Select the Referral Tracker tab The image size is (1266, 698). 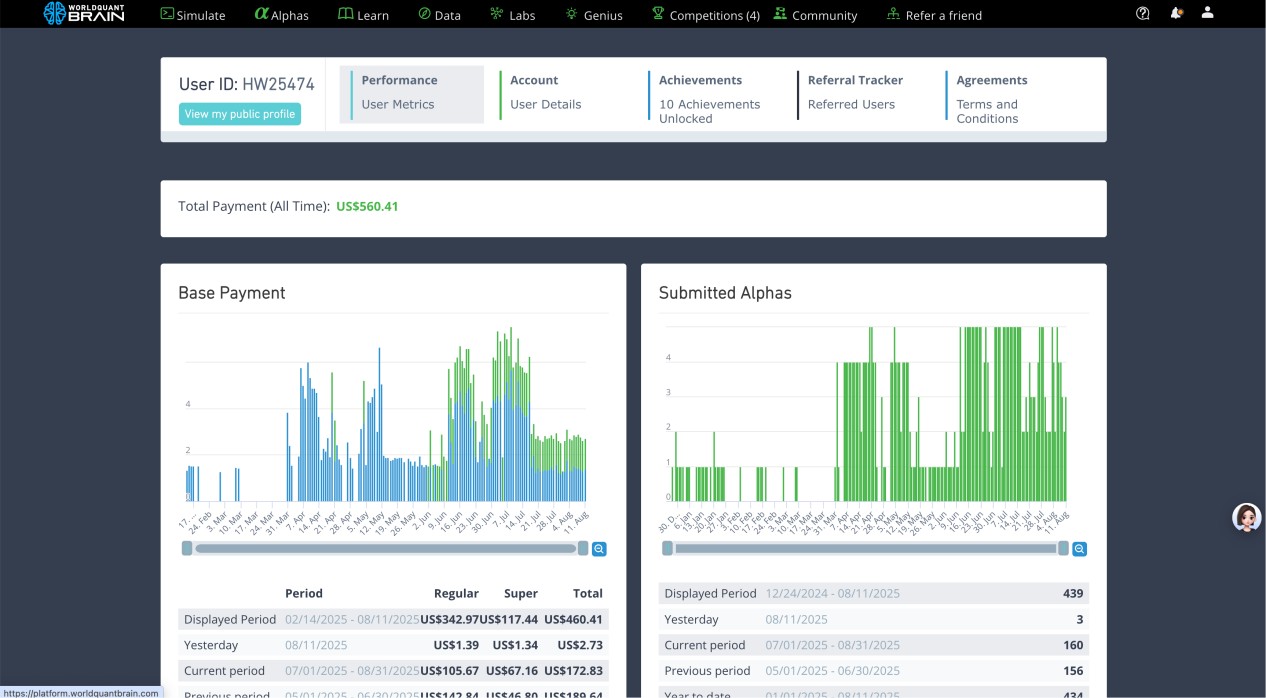pyautogui.click(x=855, y=93)
